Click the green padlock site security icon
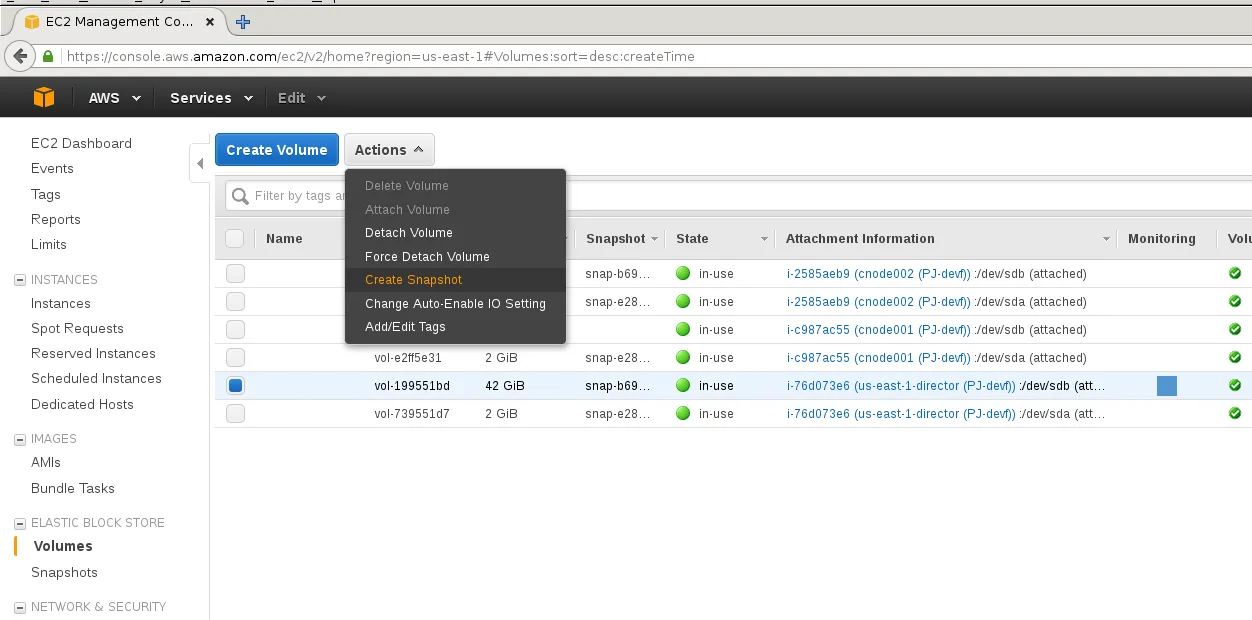Image resolution: width=1252 pixels, height=620 pixels. 48,57
